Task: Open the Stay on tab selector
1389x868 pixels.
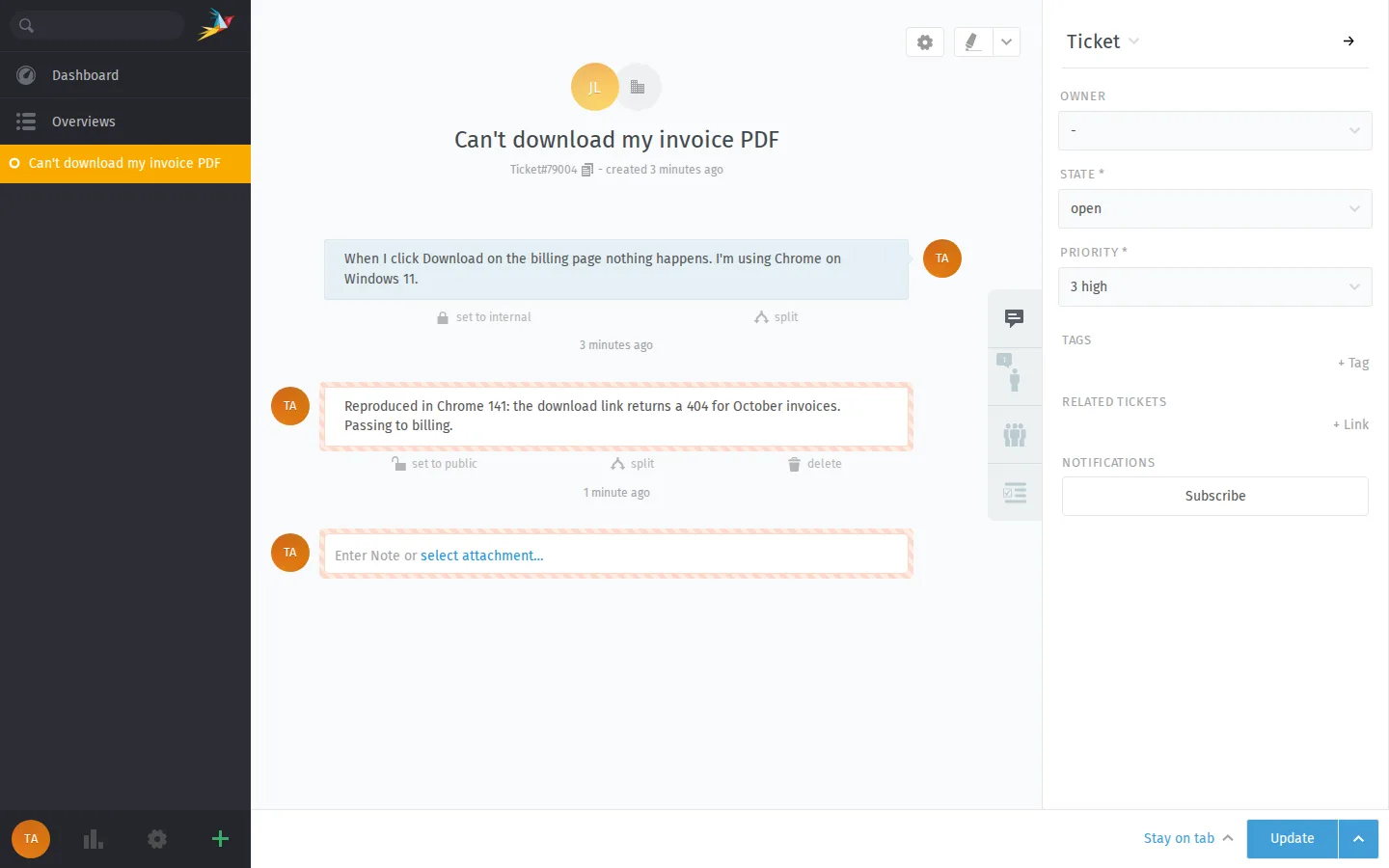Action: pyautogui.click(x=1188, y=838)
